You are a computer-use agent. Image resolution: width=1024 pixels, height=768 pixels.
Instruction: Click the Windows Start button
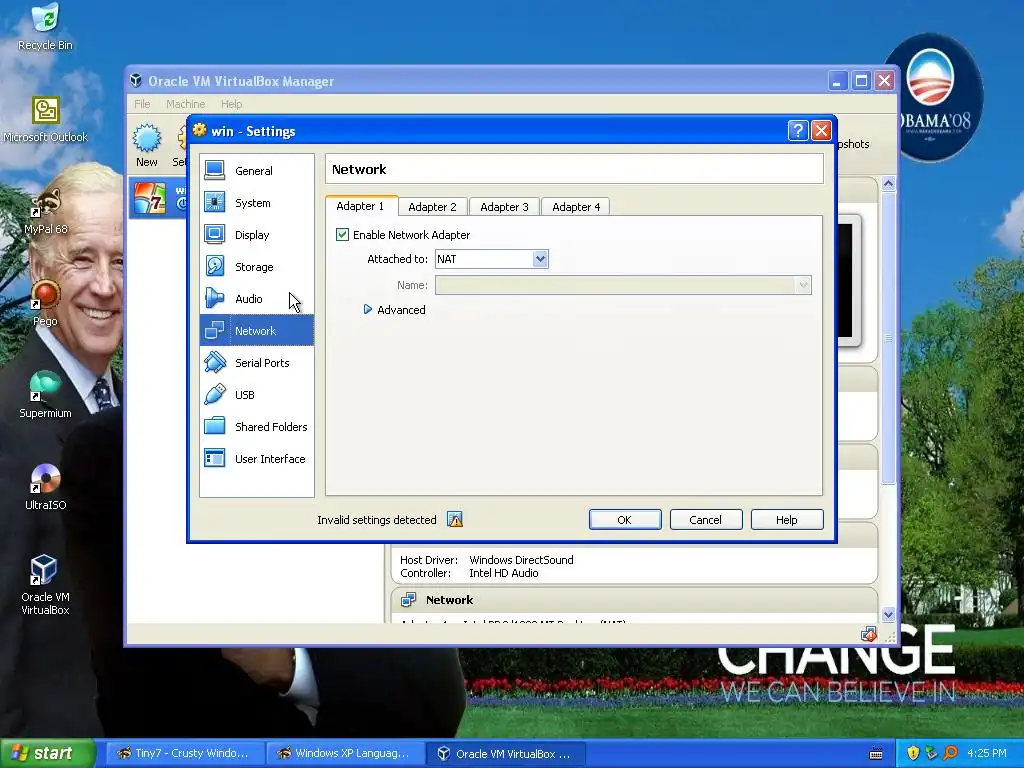pyautogui.click(x=47, y=753)
